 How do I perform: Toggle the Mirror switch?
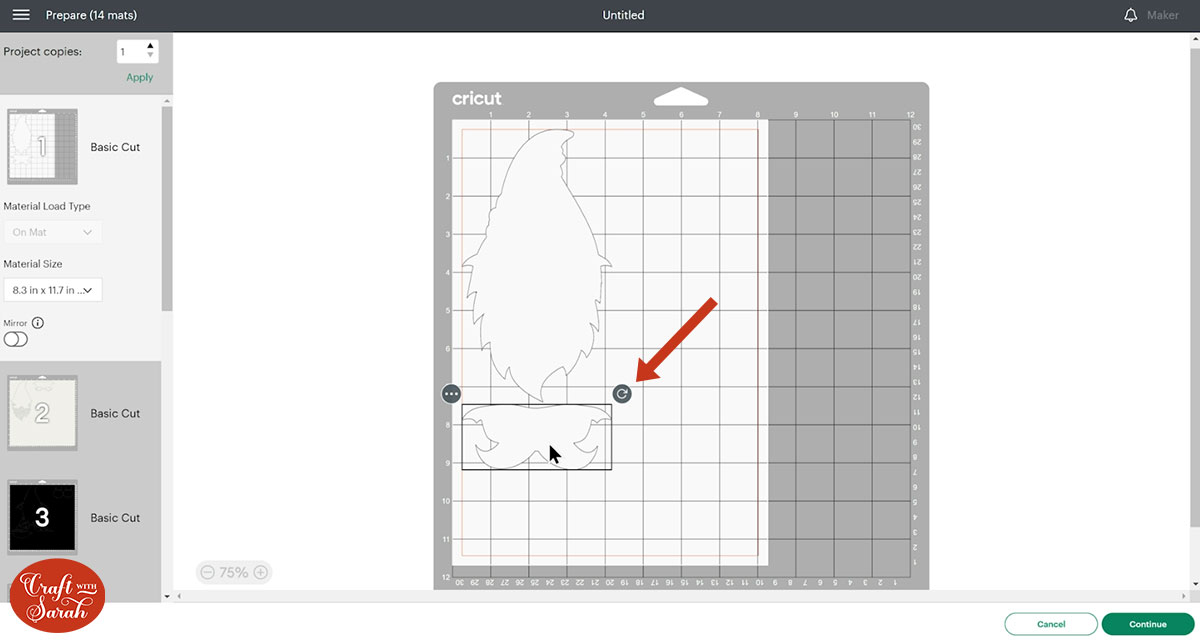coord(16,339)
